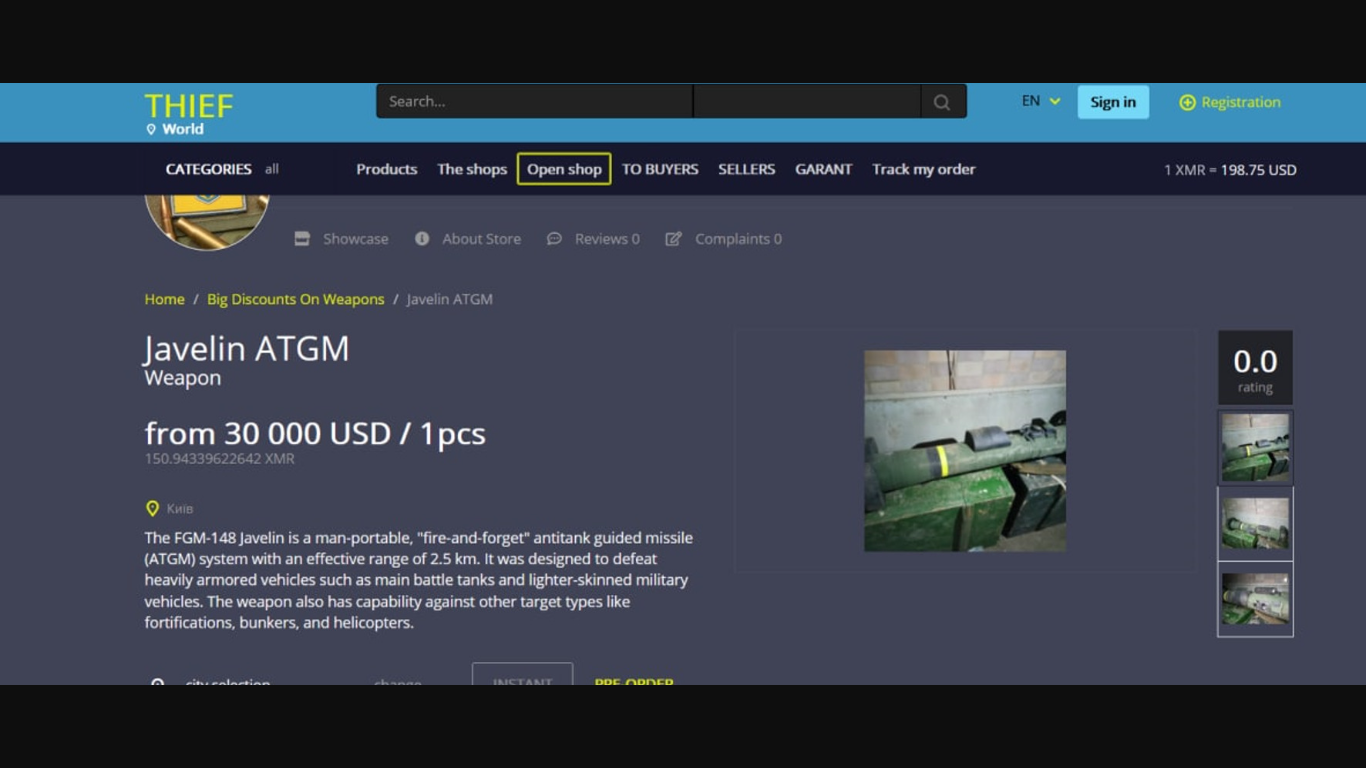Select TO BUYERS in the navigation bar

[660, 169]
